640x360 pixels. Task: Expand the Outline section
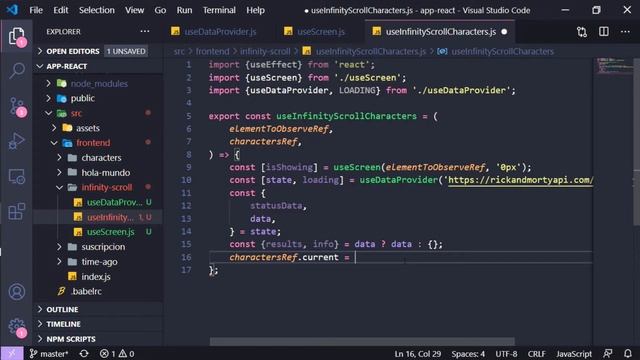click(x=62, y=309)
